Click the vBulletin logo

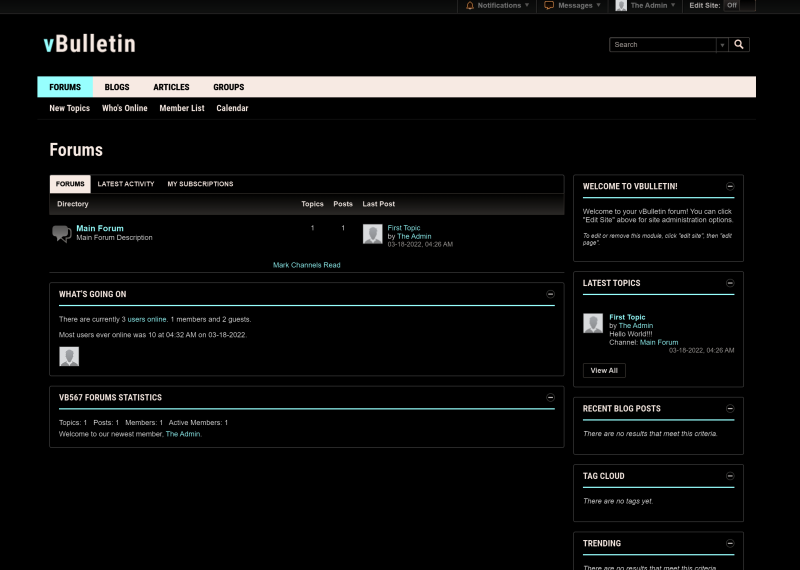(x=90, y=44)
